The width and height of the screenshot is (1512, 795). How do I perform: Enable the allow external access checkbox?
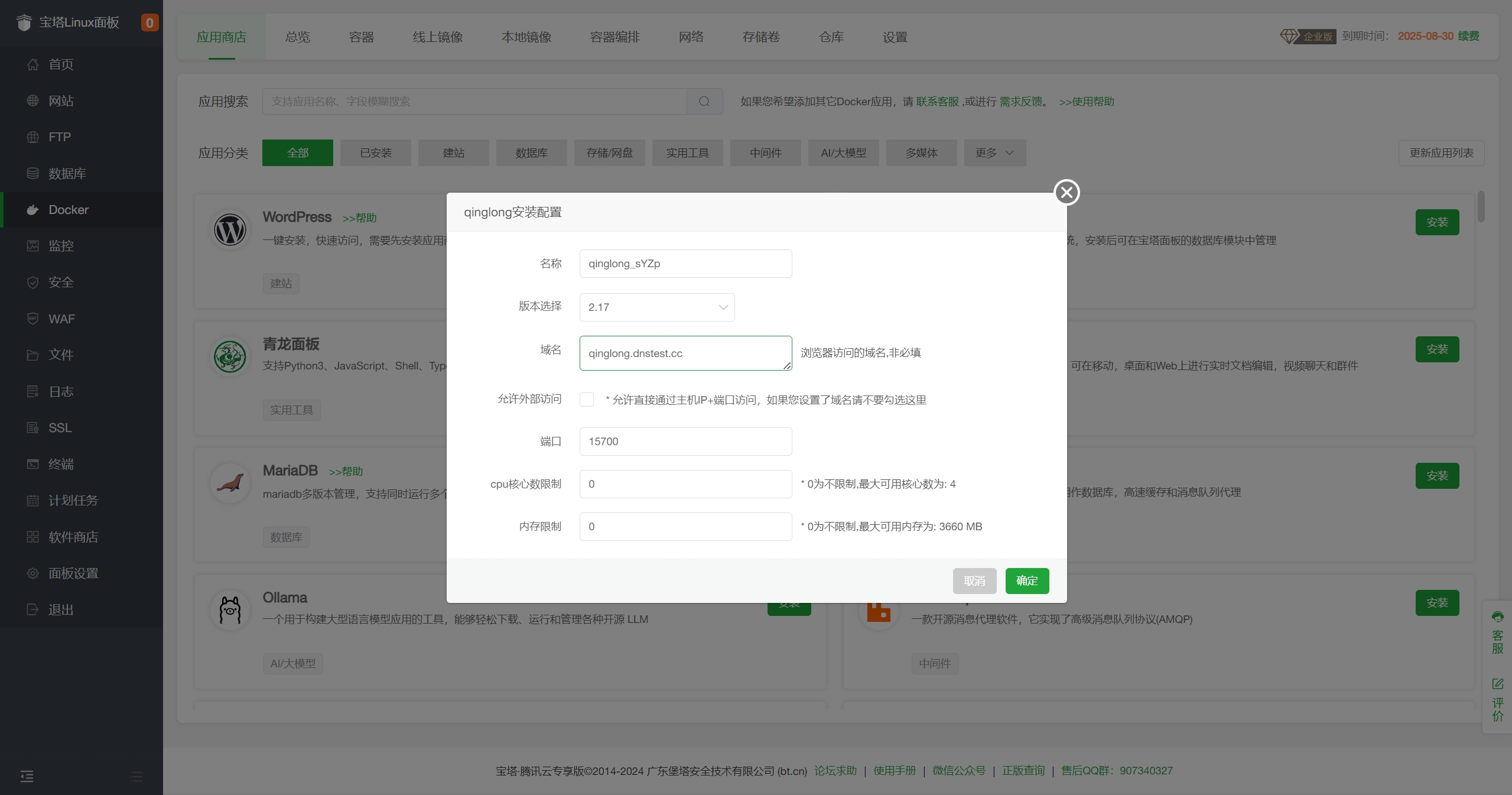[587, 400]
